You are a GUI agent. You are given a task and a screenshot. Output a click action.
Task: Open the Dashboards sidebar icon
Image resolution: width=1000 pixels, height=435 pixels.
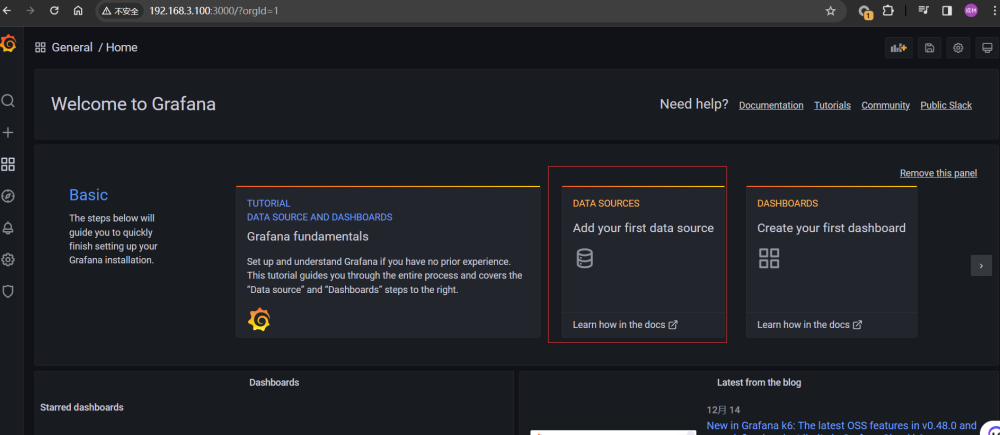pyautogui.click(x=8, y=165)
